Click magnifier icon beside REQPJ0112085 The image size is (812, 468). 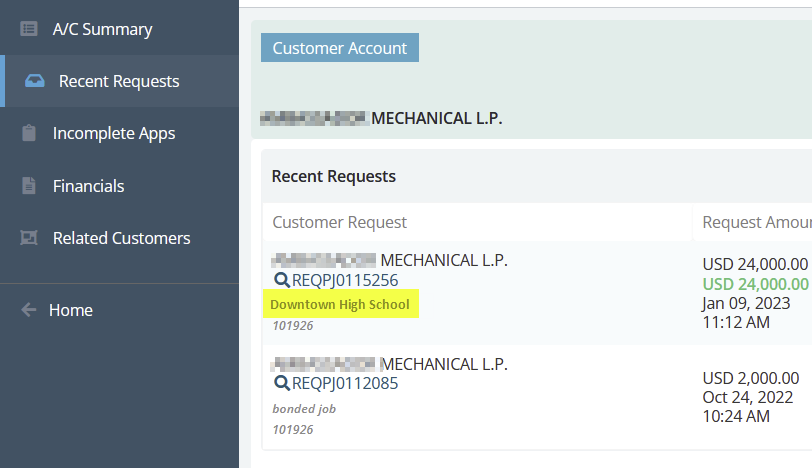(282, 383)
